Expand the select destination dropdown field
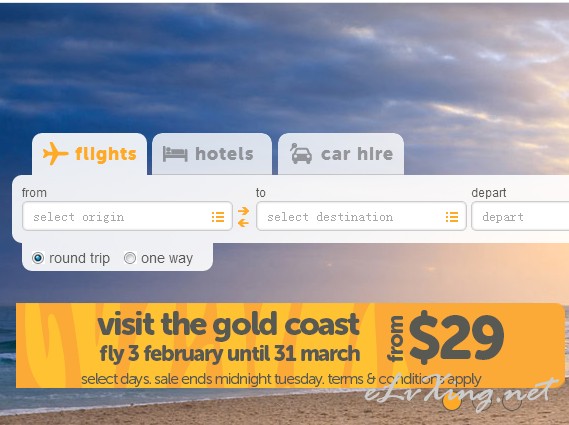This screenshot has width=569, height=425. click(361, 216)
